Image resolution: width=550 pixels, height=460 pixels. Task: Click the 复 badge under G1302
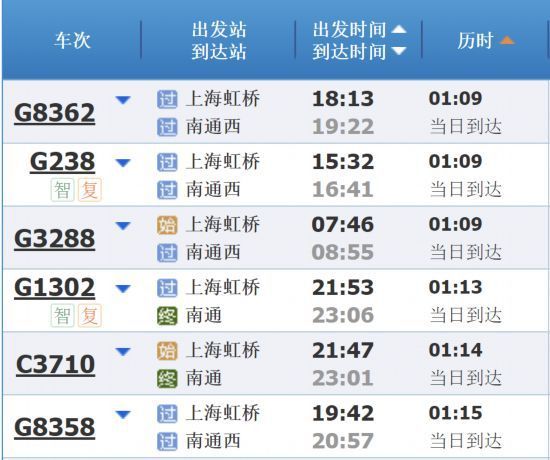[x=89, y=315]
